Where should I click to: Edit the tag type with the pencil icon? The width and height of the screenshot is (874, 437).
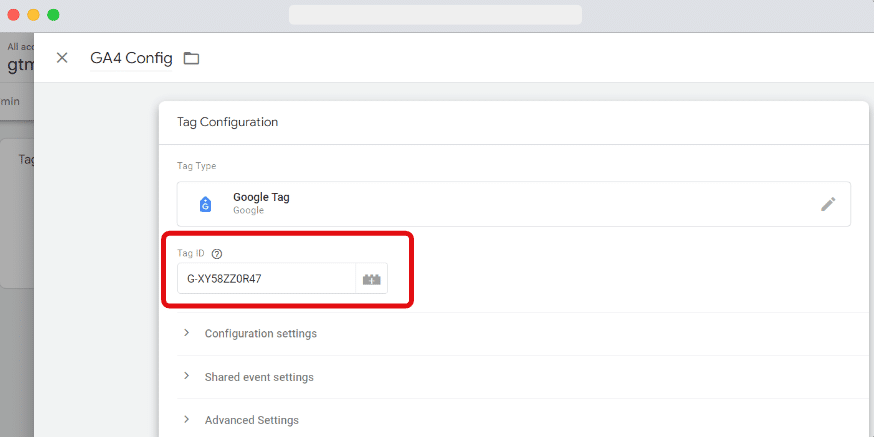coord(828,204)
